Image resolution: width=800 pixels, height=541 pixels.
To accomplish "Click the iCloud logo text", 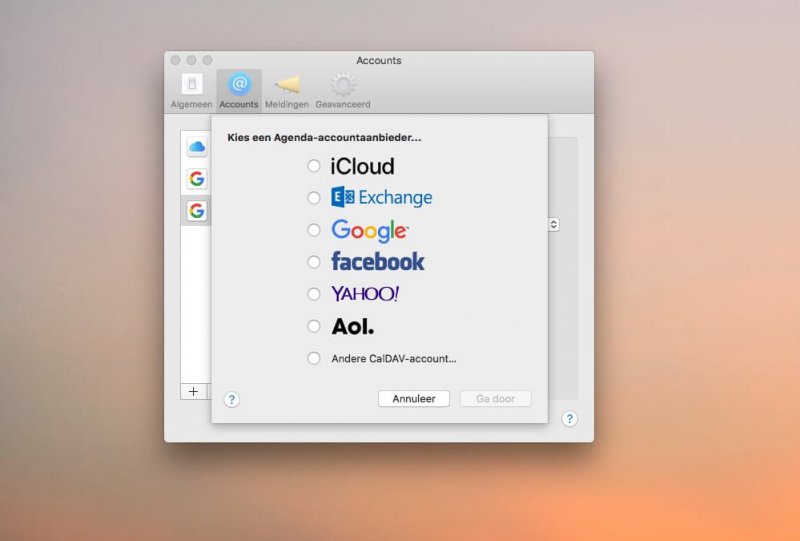I will [362, 166].
